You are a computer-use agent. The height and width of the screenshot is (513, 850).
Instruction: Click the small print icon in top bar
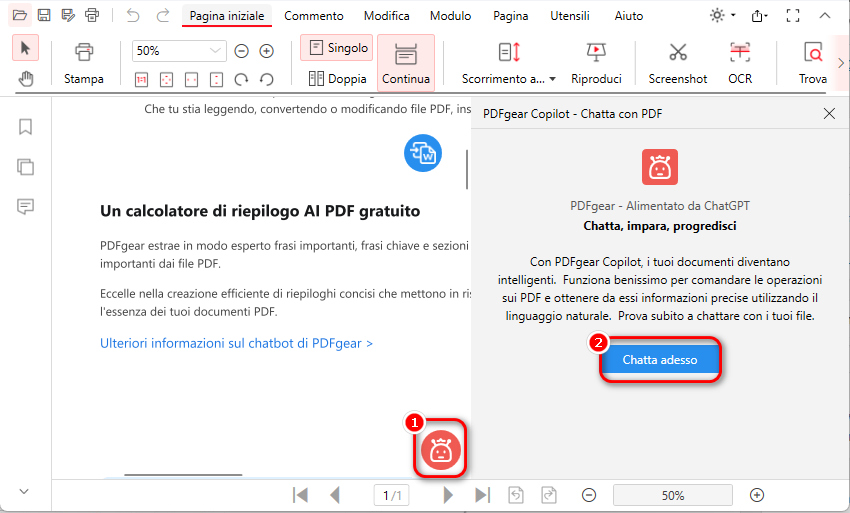(x=92, y=15)
